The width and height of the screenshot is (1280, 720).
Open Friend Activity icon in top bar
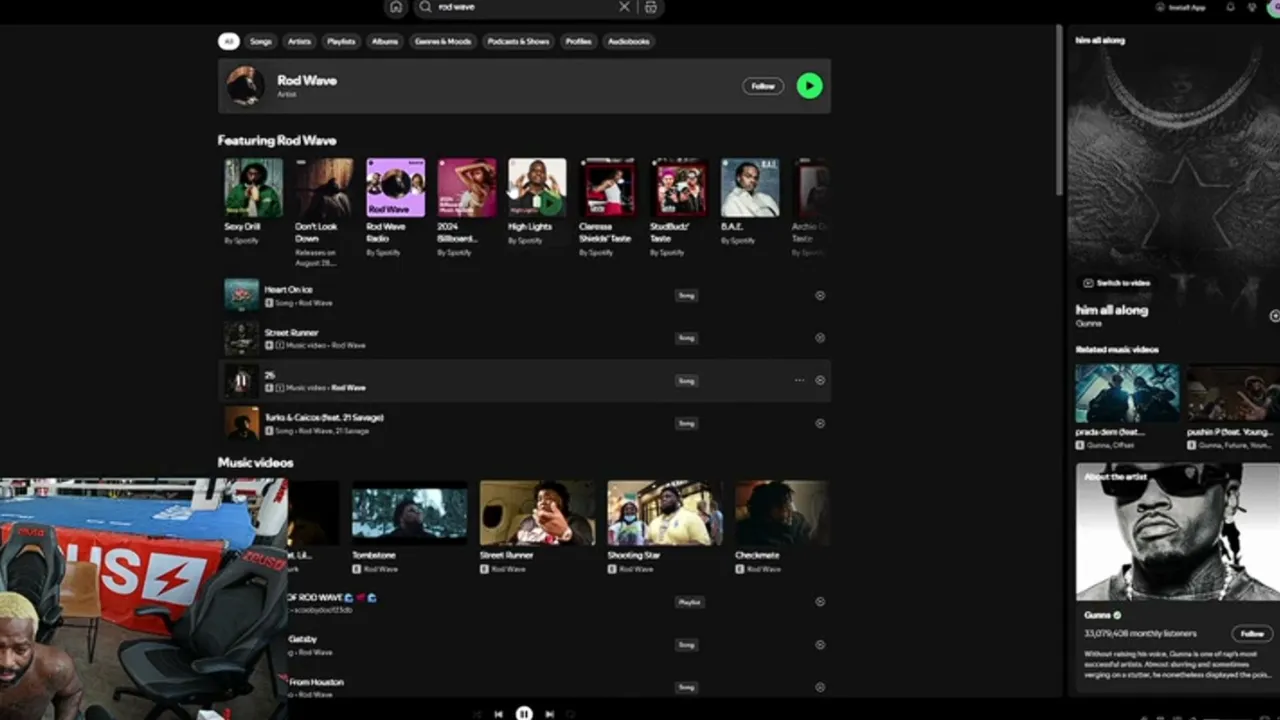tap(1252, 7)
